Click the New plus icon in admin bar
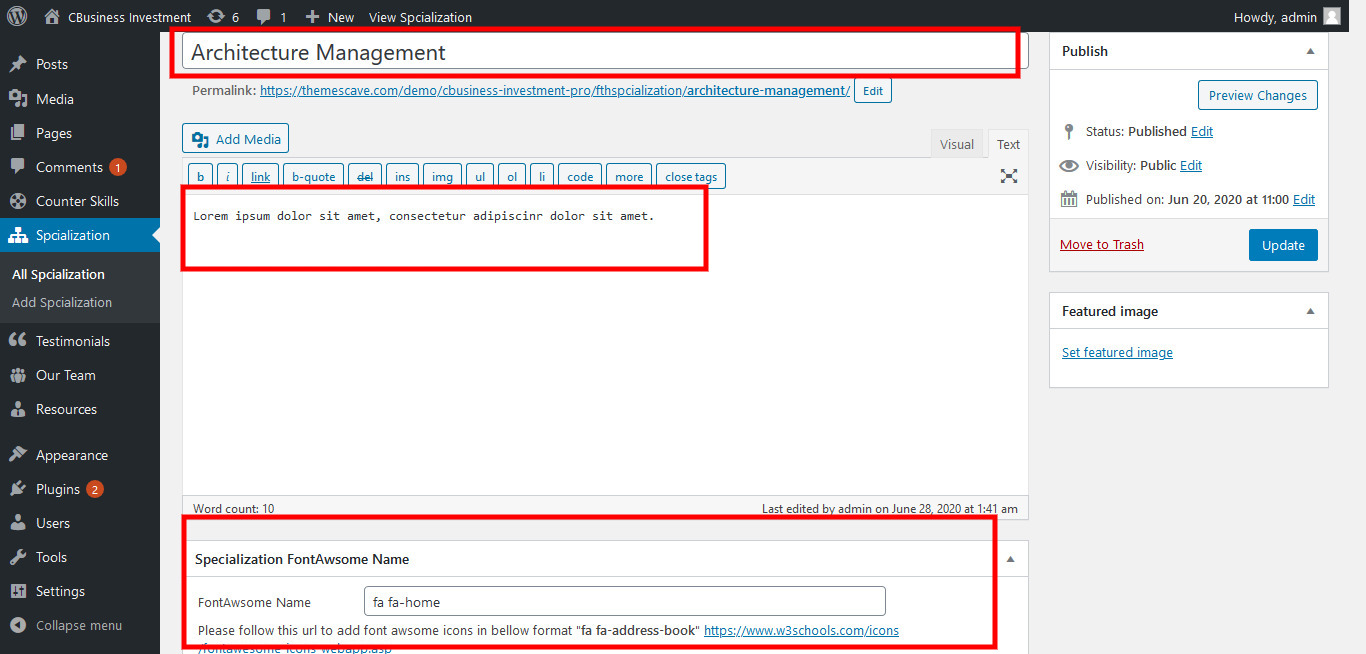The image size is (1366, 654). [x=312, y=17]
